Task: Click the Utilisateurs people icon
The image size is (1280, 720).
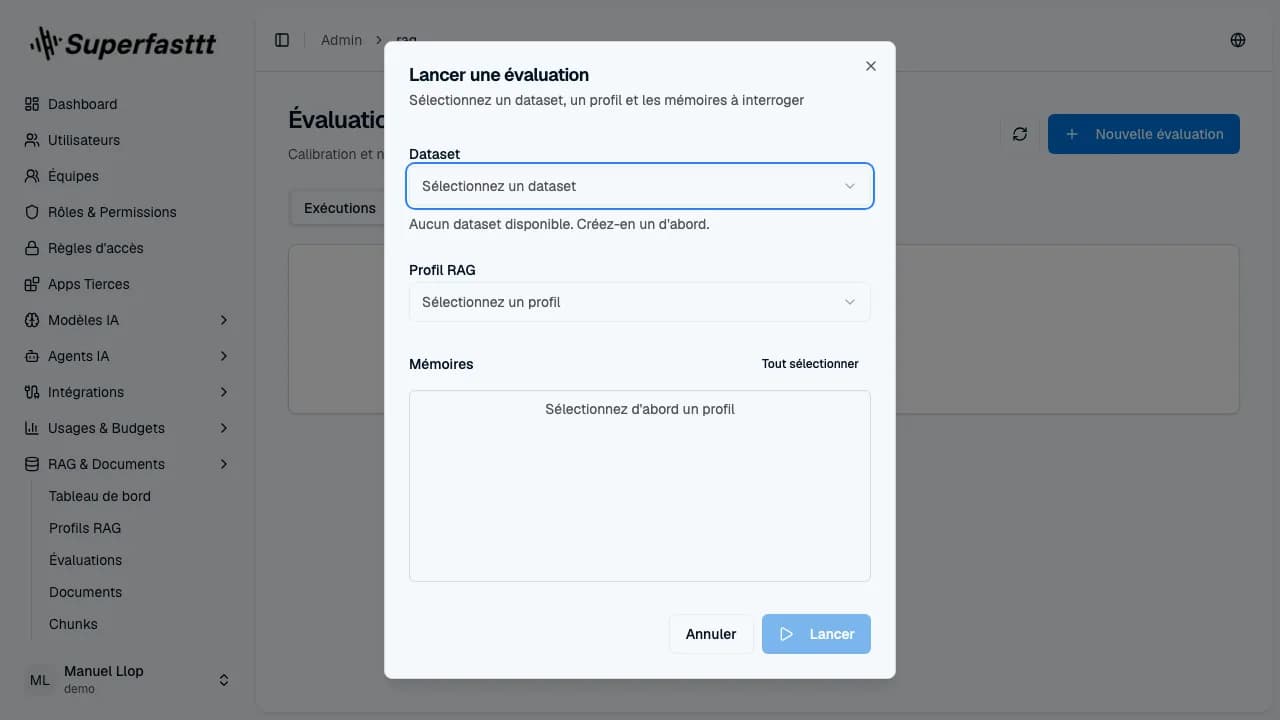Action: 32,140
